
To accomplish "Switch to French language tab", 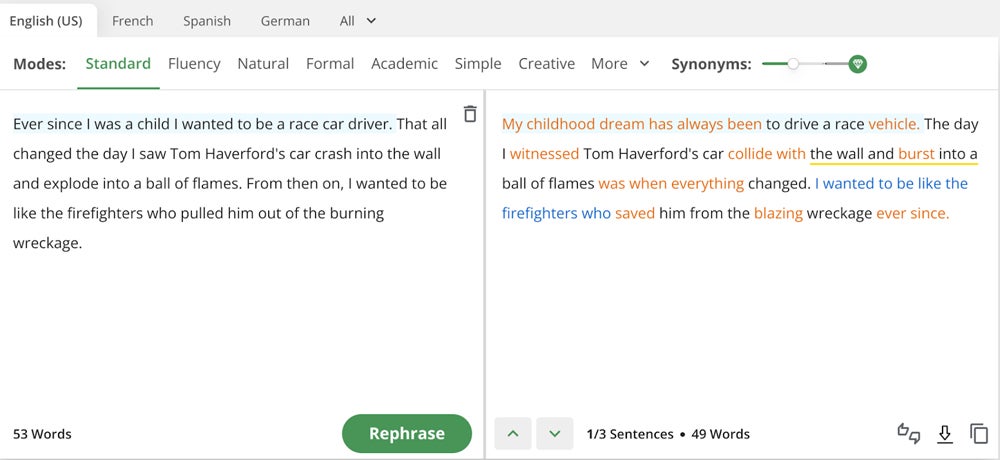I will click(133, 21).
